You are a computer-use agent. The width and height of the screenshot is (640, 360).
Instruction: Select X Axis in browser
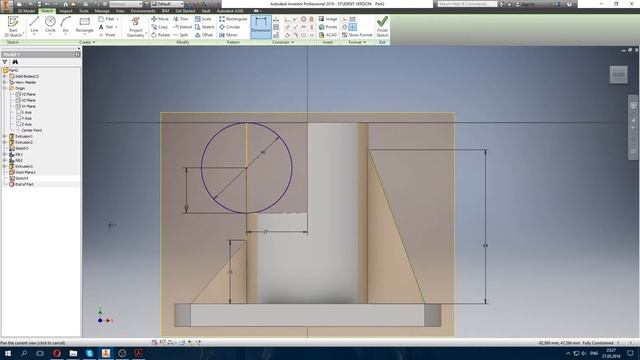pos(24,112)
